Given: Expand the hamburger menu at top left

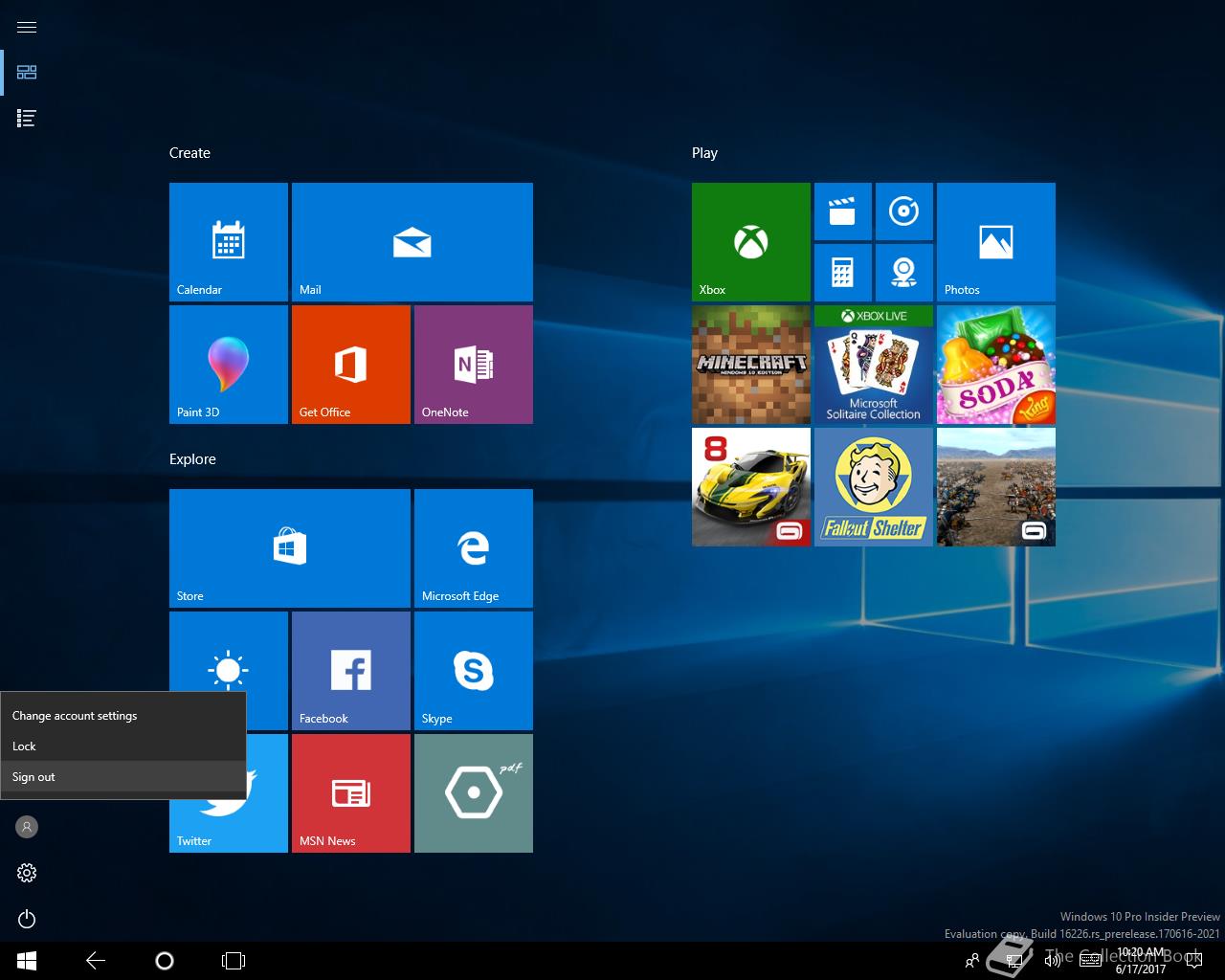Looking at the screenshot, I should pyautogui.click(x=27, y=27).
